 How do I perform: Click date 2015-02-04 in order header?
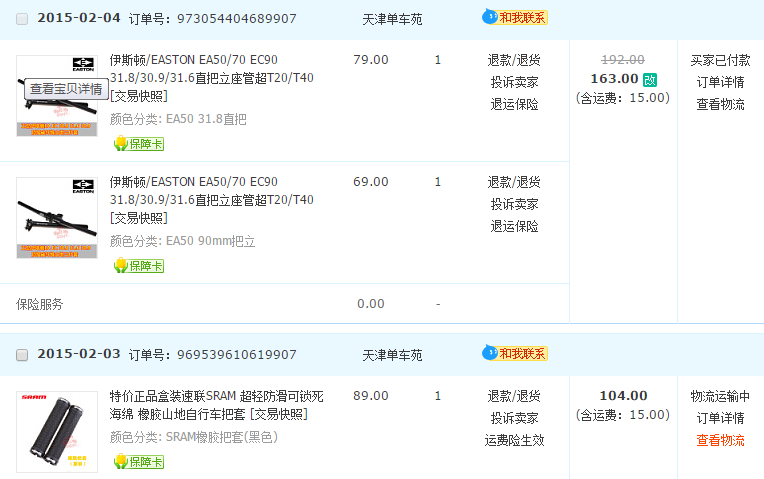[79, 18]
